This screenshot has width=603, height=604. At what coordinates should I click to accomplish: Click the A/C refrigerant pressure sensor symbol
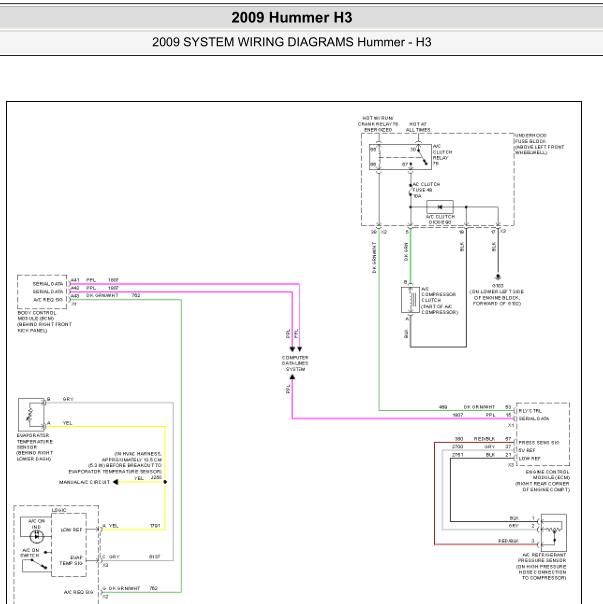pyautogui.click(x=554, y=533)
